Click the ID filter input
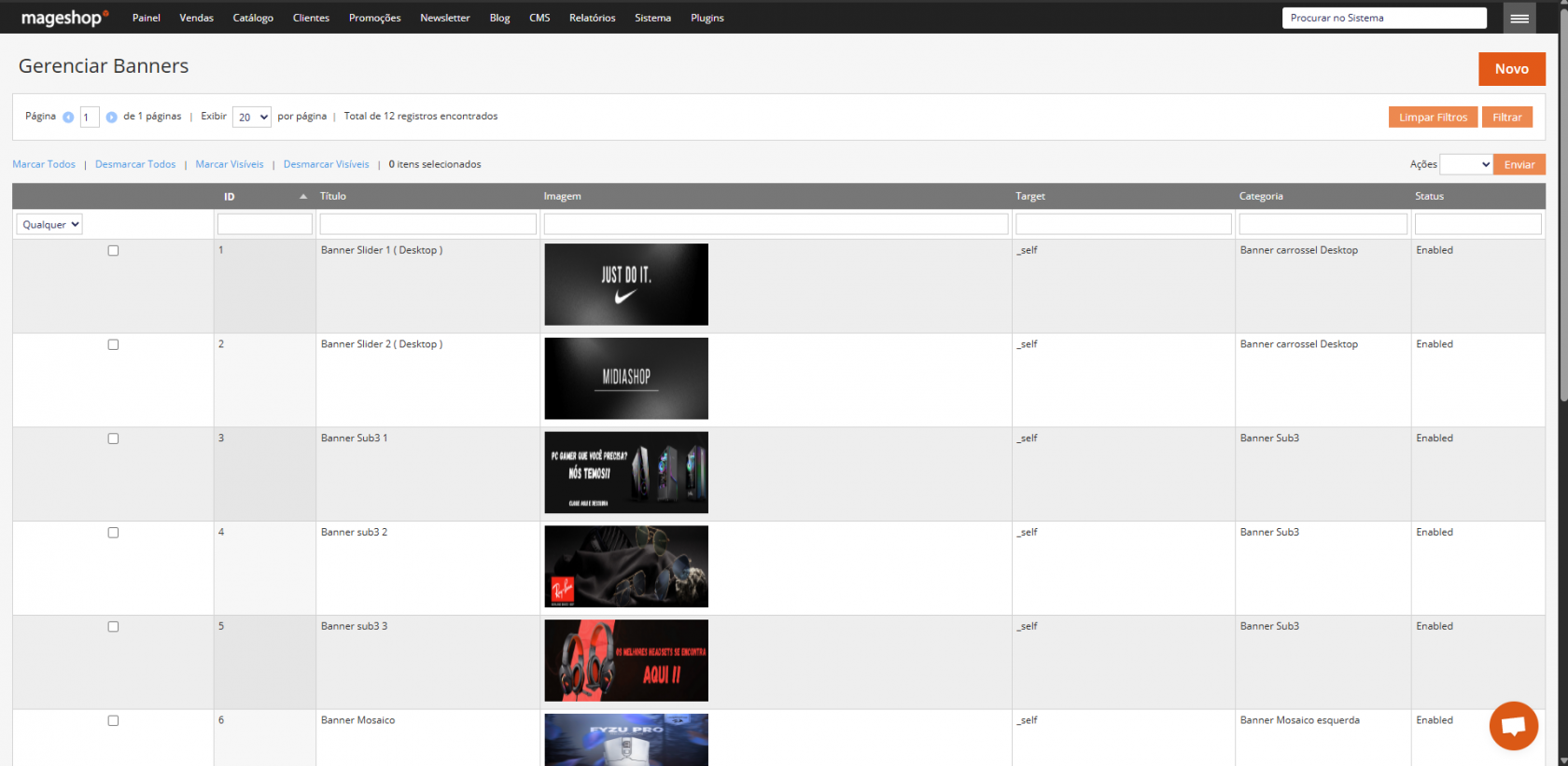Screen dimensions: 1568x766 coord(265,224)
